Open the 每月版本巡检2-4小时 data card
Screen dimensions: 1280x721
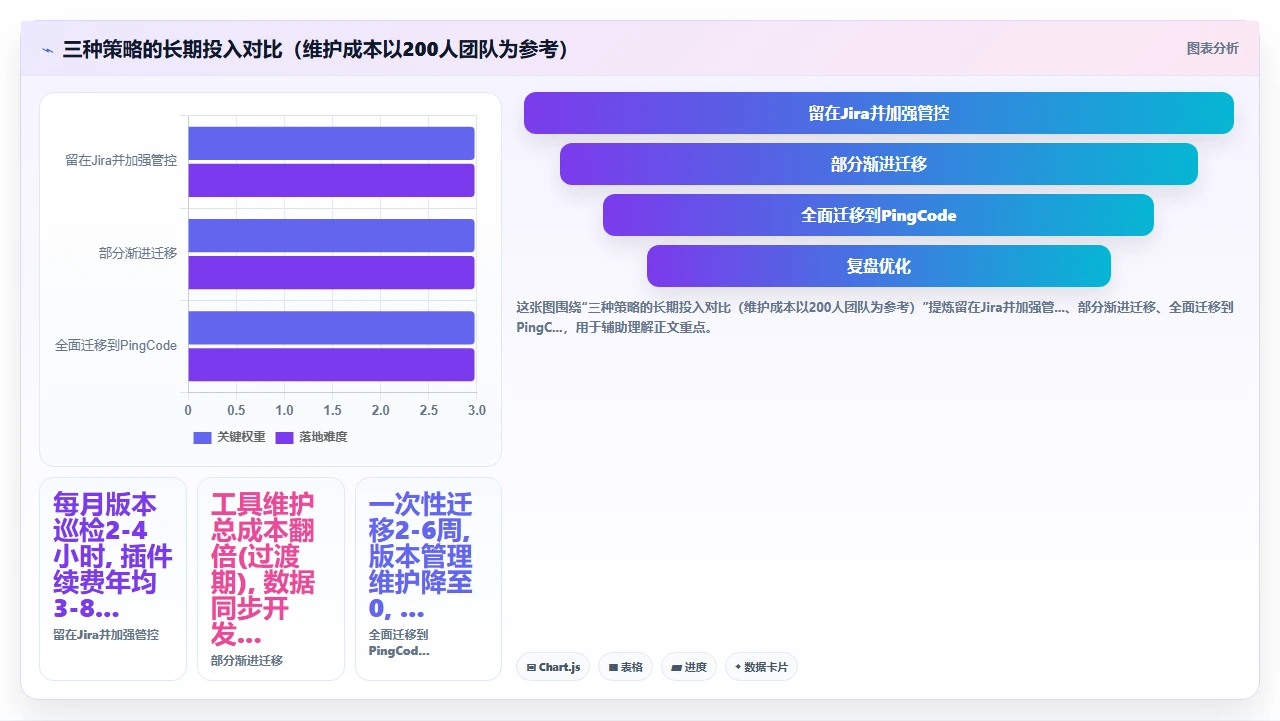(113, 579)
